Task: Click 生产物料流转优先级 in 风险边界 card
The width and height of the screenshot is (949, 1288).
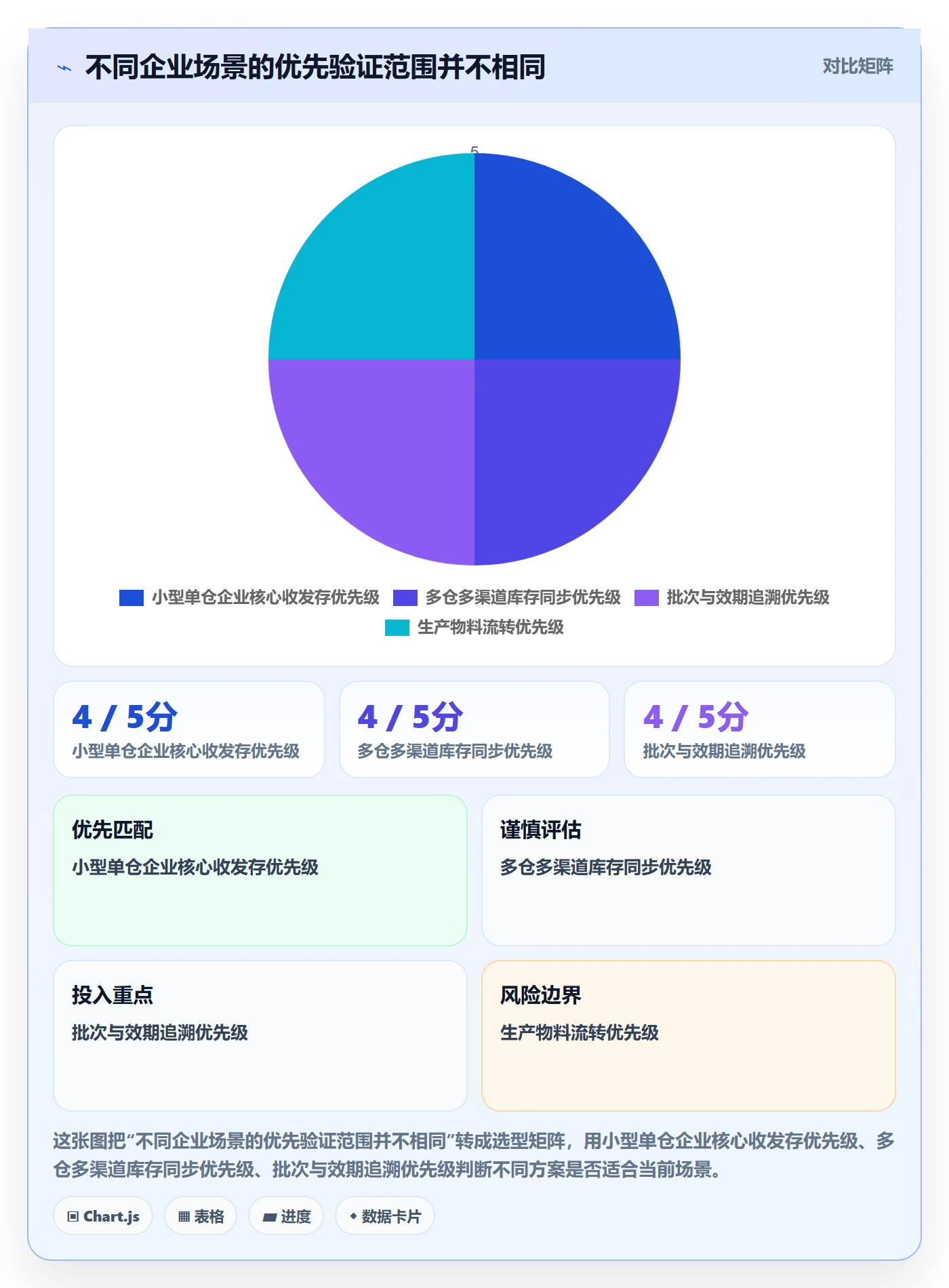Action: pyautogui.click(x=580, y=1032)
